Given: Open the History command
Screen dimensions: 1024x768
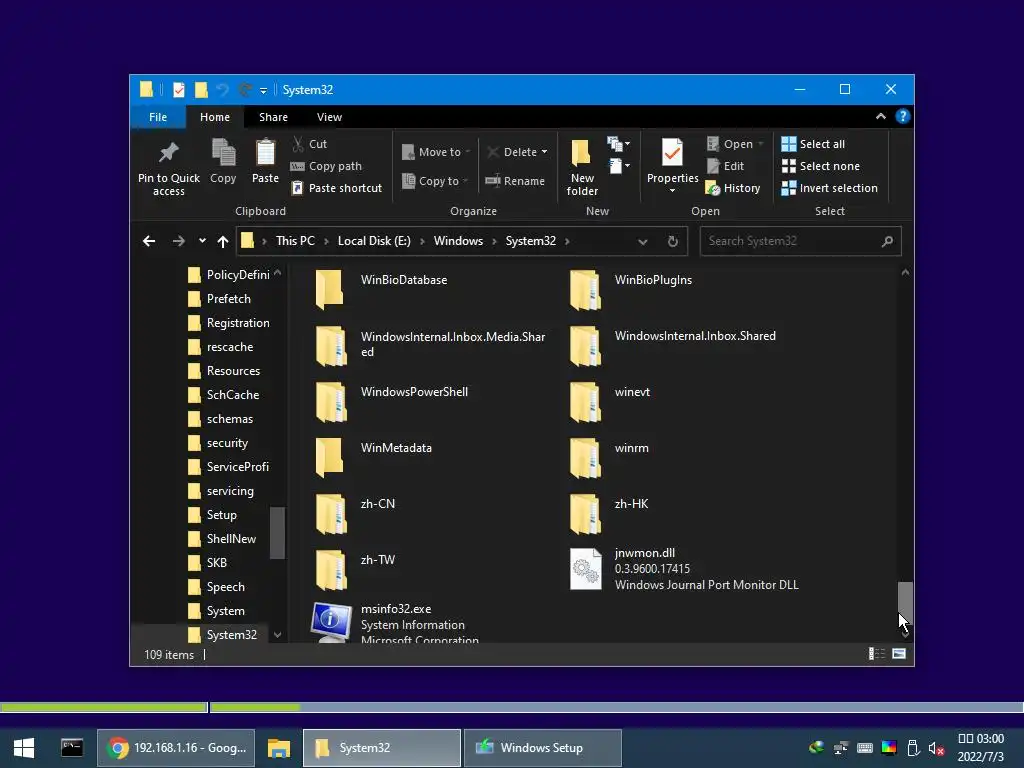Looking at the screenshot, I should click(733, 188).
